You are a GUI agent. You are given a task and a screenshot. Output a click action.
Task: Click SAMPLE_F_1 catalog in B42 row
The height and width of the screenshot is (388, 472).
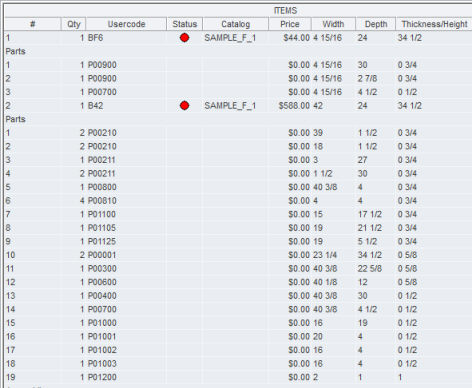[230, 106]
